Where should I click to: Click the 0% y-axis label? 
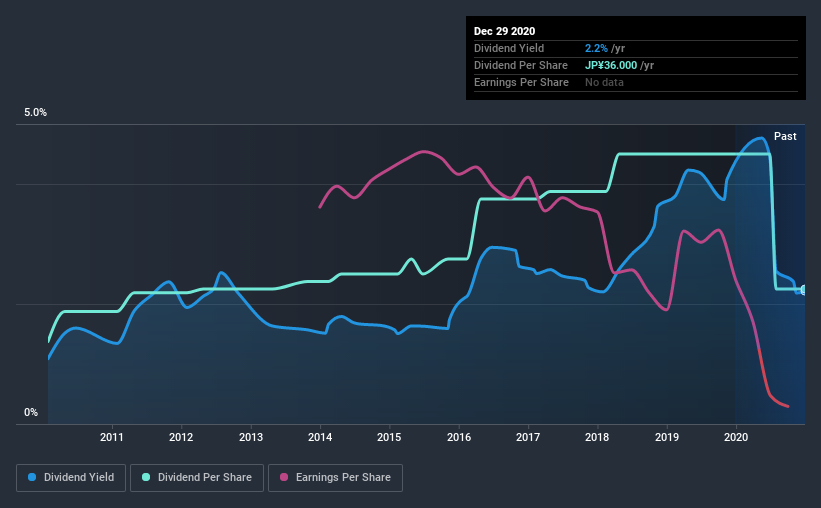tap(31, 413)
